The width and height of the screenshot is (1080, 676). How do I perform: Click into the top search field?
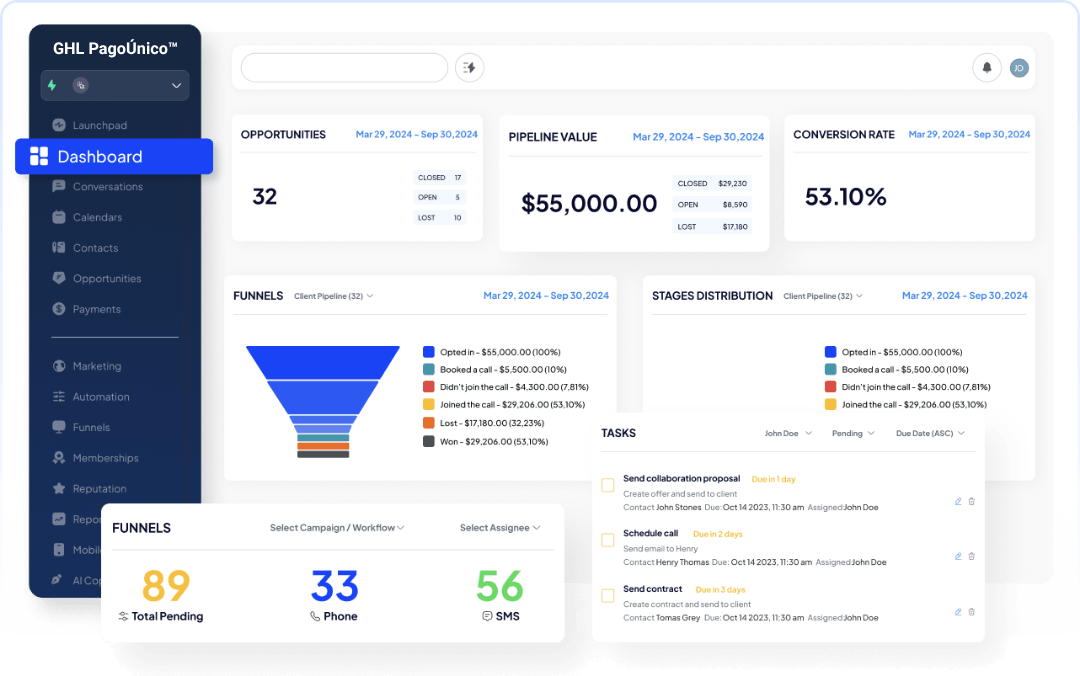tap(344, 68)
